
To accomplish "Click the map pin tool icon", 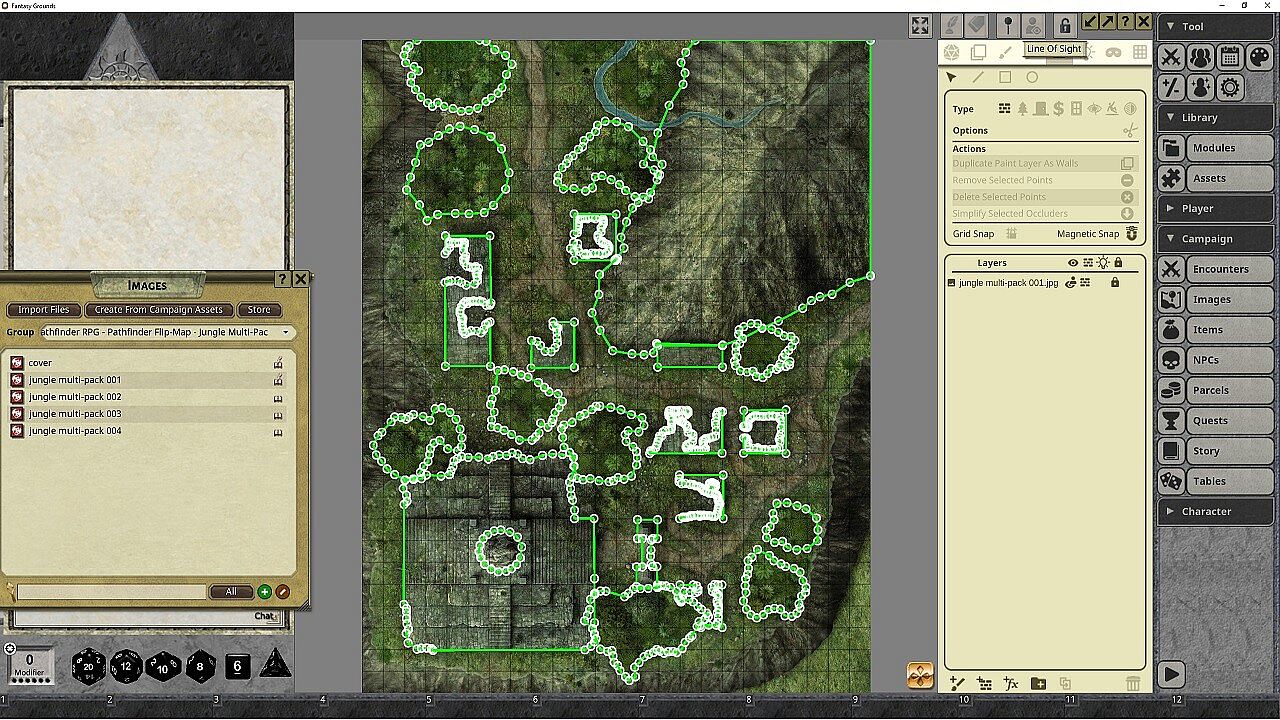I will [x=1008, y=25].
